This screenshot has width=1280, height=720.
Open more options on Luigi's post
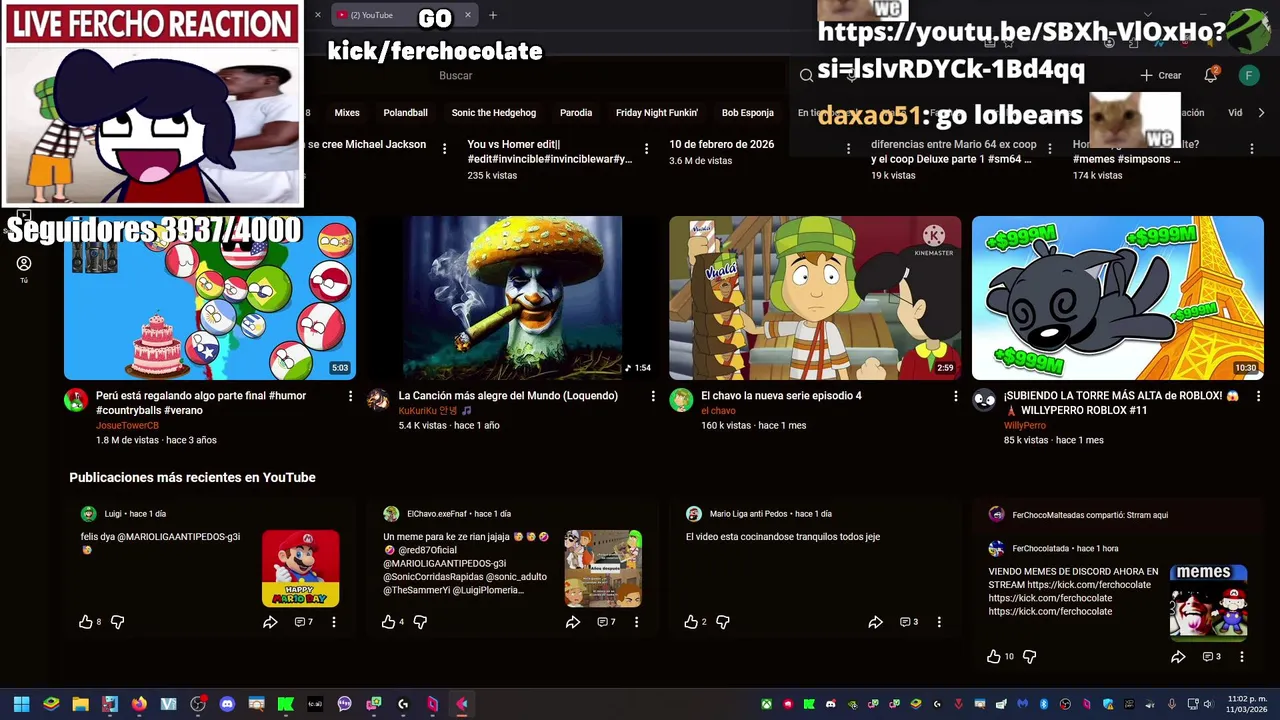pyautogui.click(x=334, y=622)
